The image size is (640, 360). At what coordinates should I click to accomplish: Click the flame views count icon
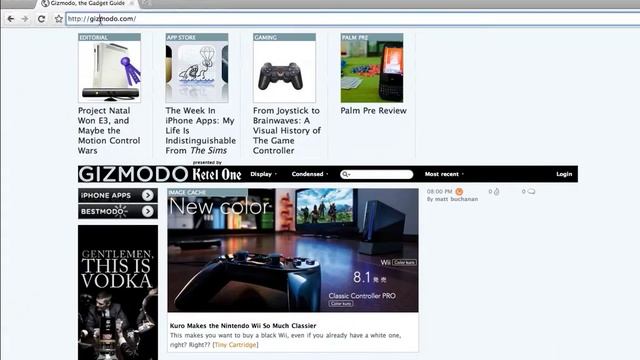496,191
